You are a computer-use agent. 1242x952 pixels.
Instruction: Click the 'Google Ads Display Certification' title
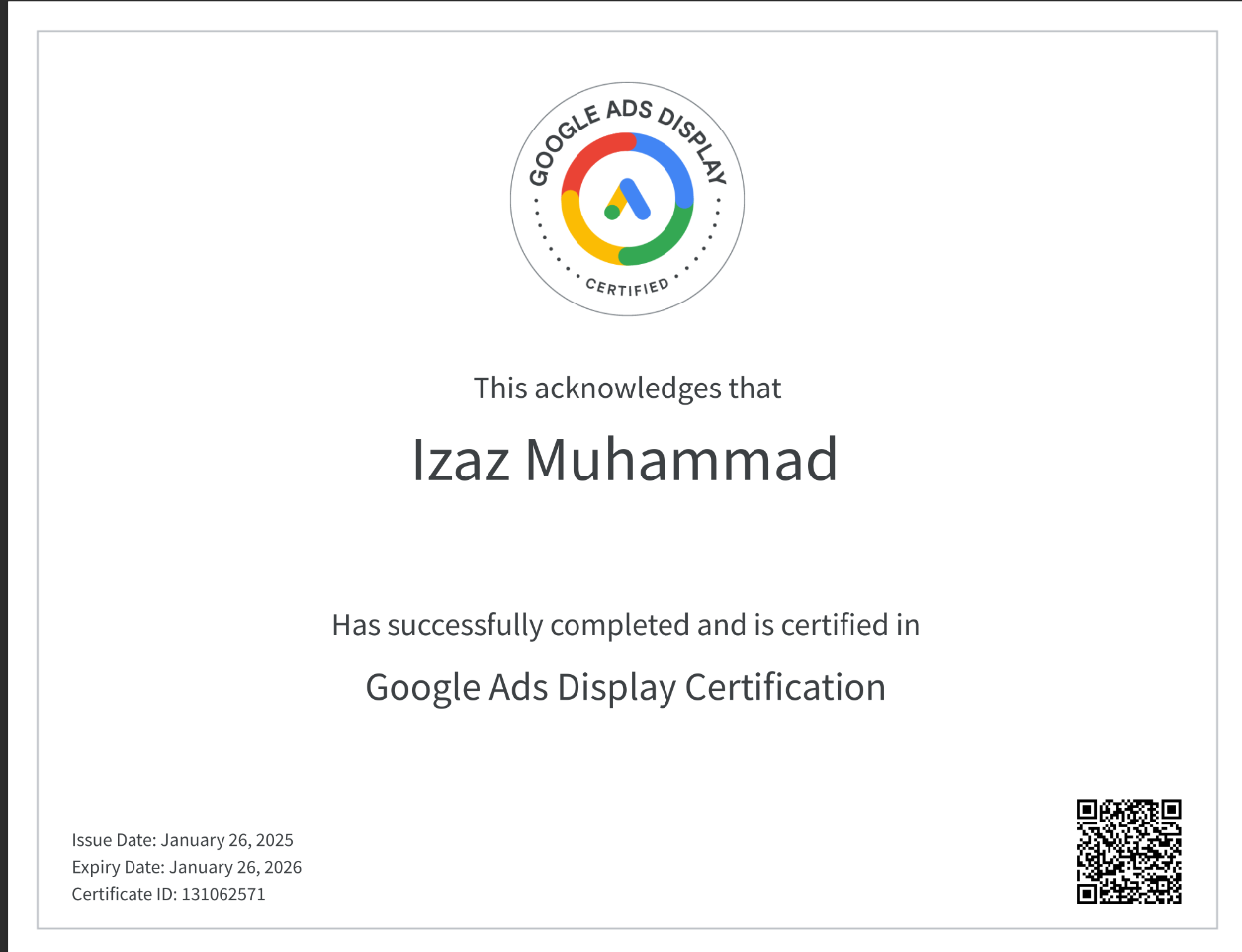[625, 687]
